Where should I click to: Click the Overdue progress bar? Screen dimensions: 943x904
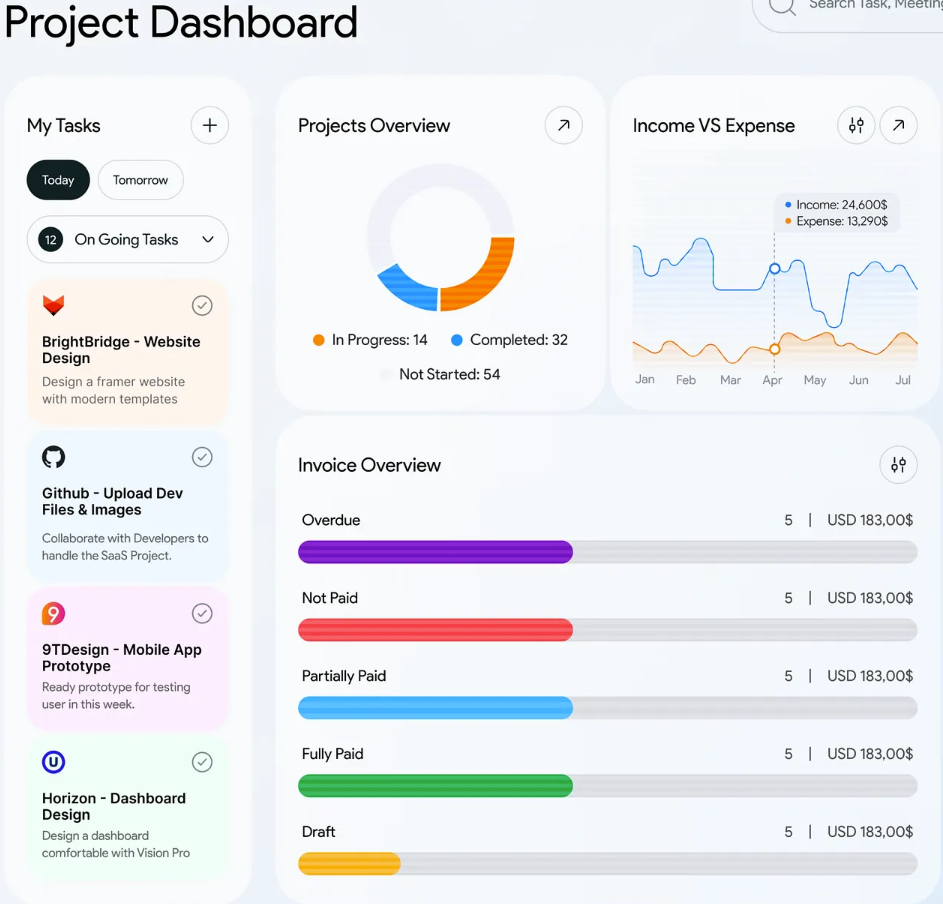click(x=435, y=551)
